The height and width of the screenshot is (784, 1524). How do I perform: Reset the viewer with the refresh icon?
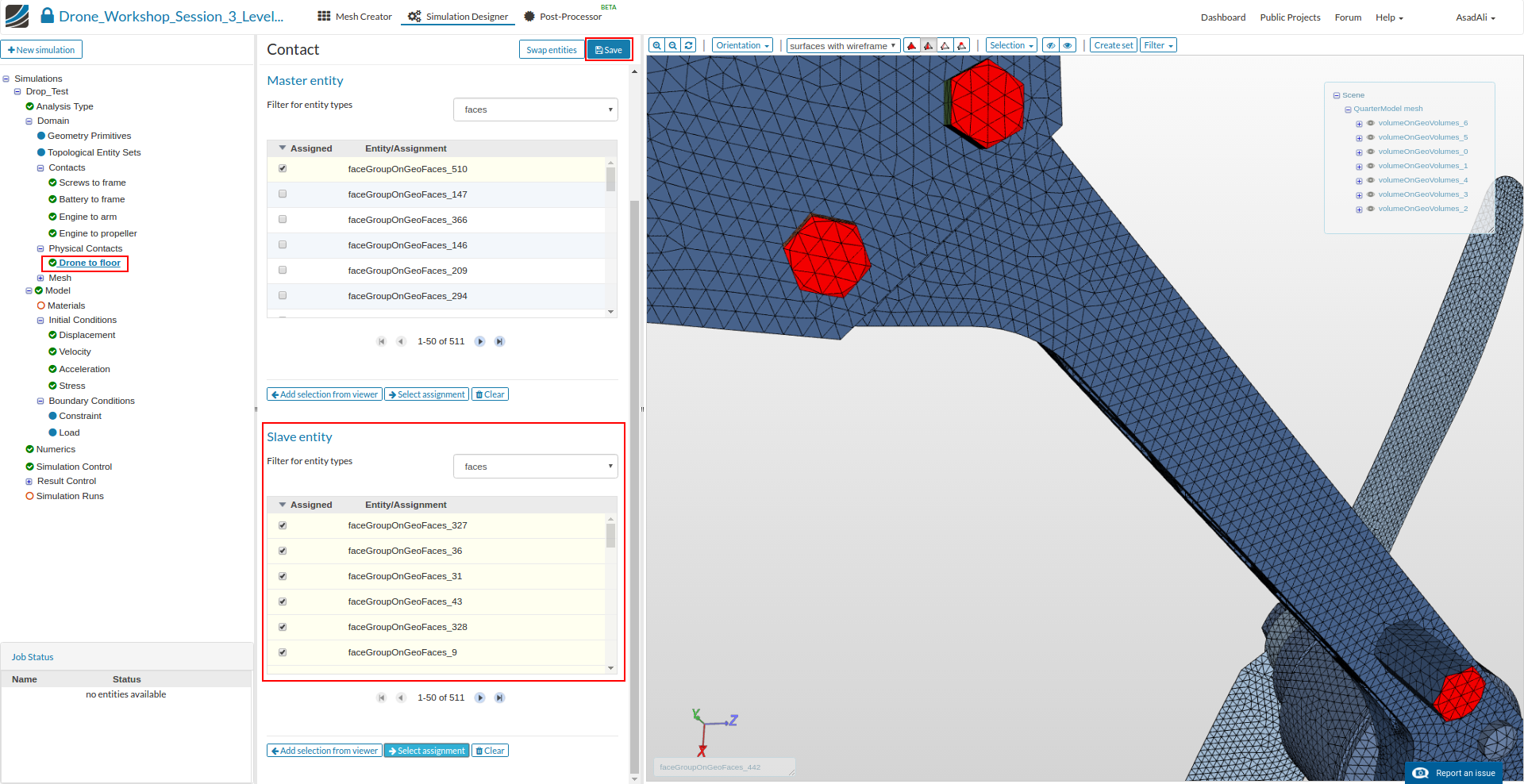click(689, 46)
